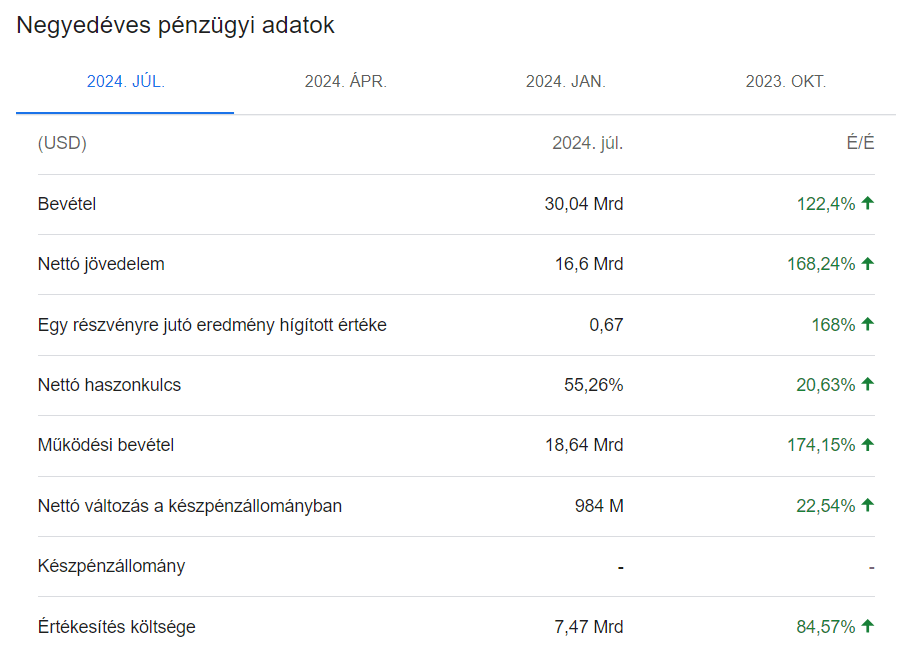Image resolution: width=921 pixels, height=651 pixels.
Task: Click the 122,4% change percentage
Action: (824, 203)
